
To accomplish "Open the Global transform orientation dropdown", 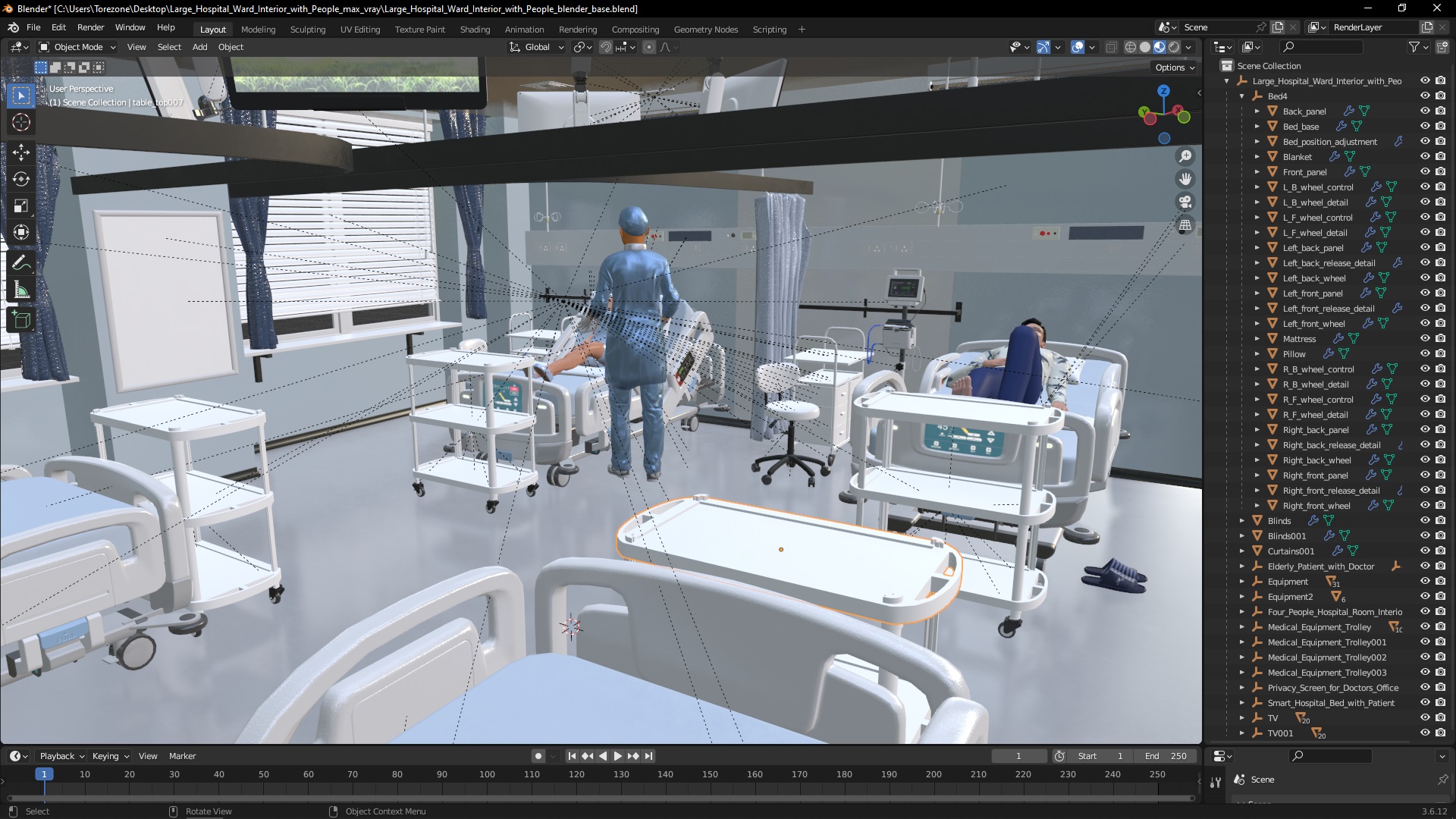I will [x=537, y=47].
